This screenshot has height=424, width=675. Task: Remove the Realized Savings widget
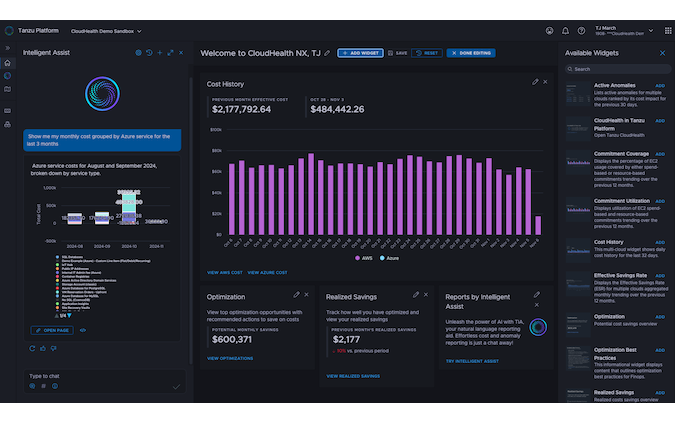pyautogui.click(x=426, y=295)
